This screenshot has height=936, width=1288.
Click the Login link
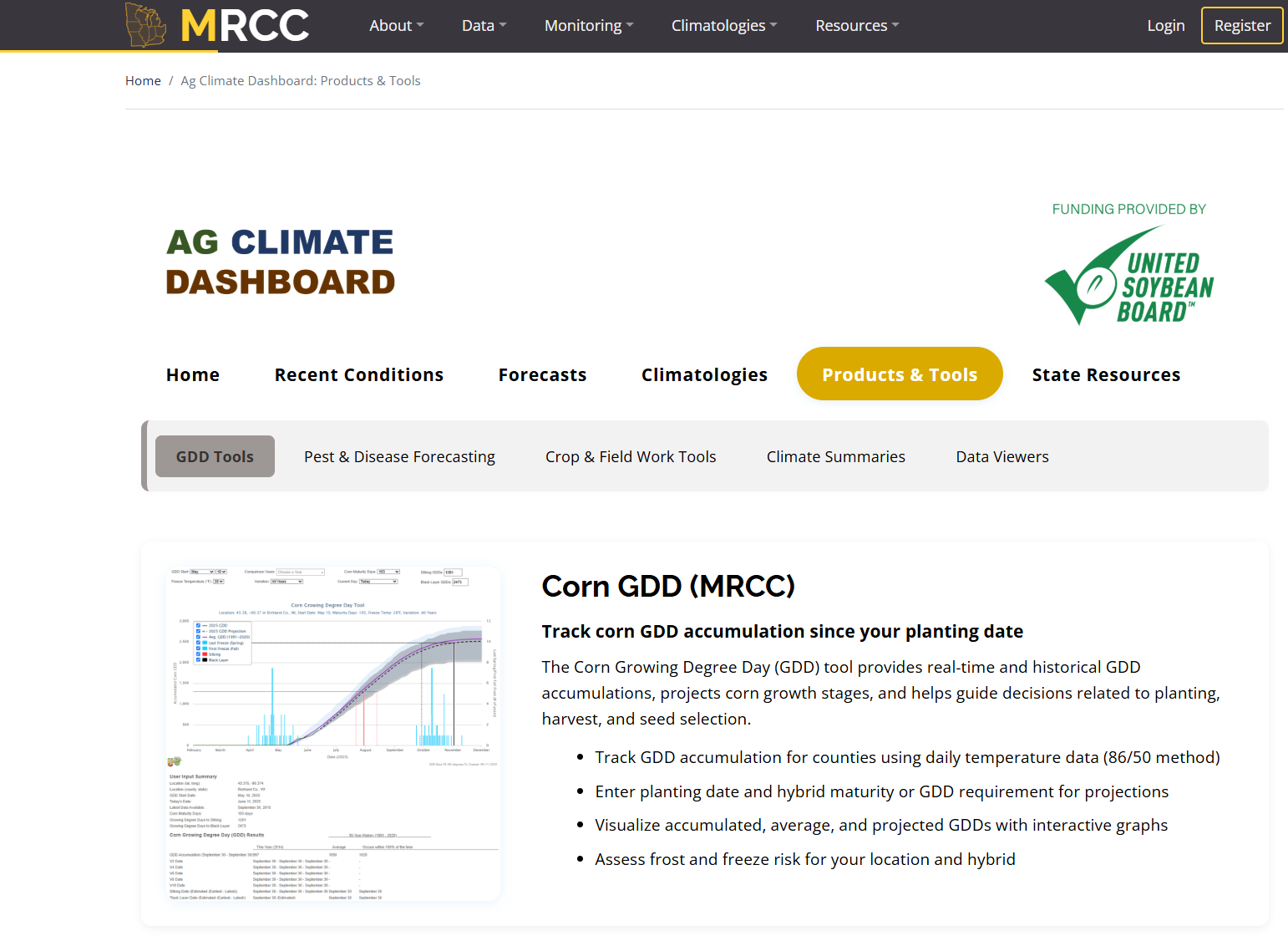click(1166, 26)
